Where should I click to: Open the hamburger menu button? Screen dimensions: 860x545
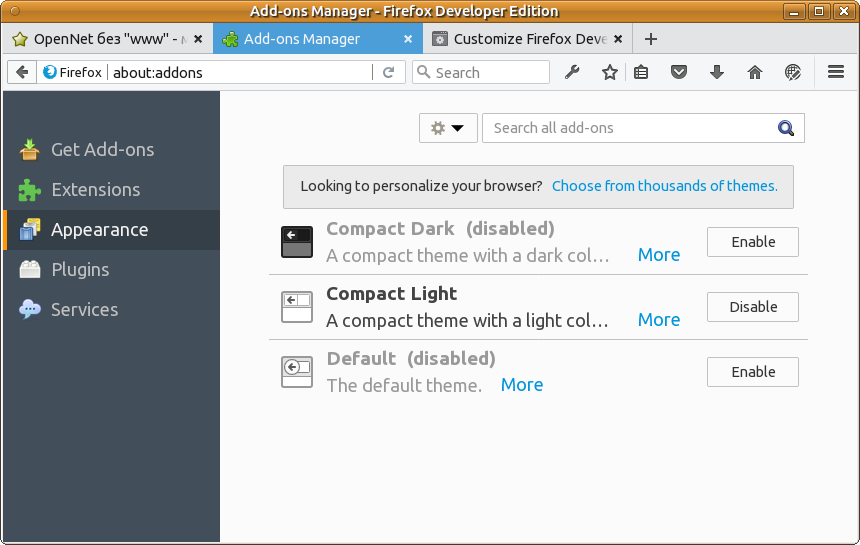(x=837, y=72)
